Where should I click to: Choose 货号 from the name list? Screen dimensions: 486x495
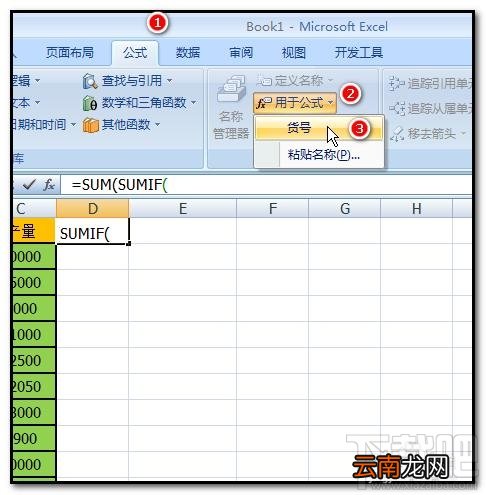(x=319, y=128)
